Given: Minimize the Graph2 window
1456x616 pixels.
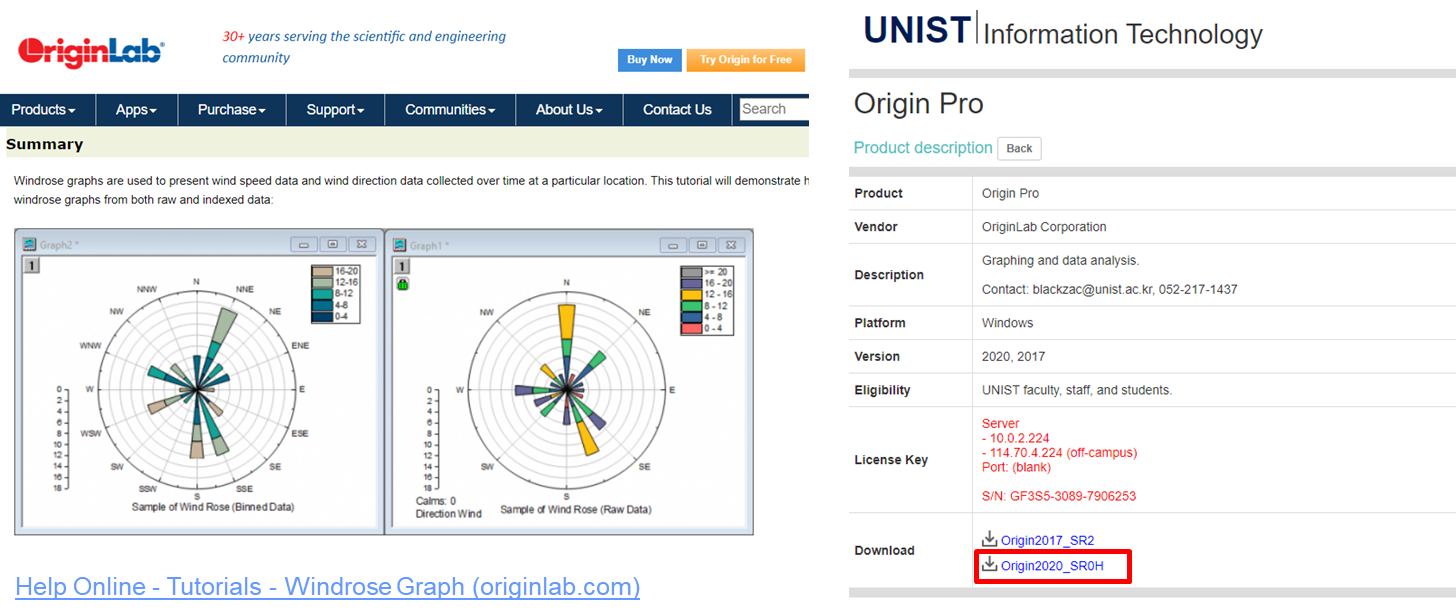Looking at the screenshot, I should pos(304,244).
